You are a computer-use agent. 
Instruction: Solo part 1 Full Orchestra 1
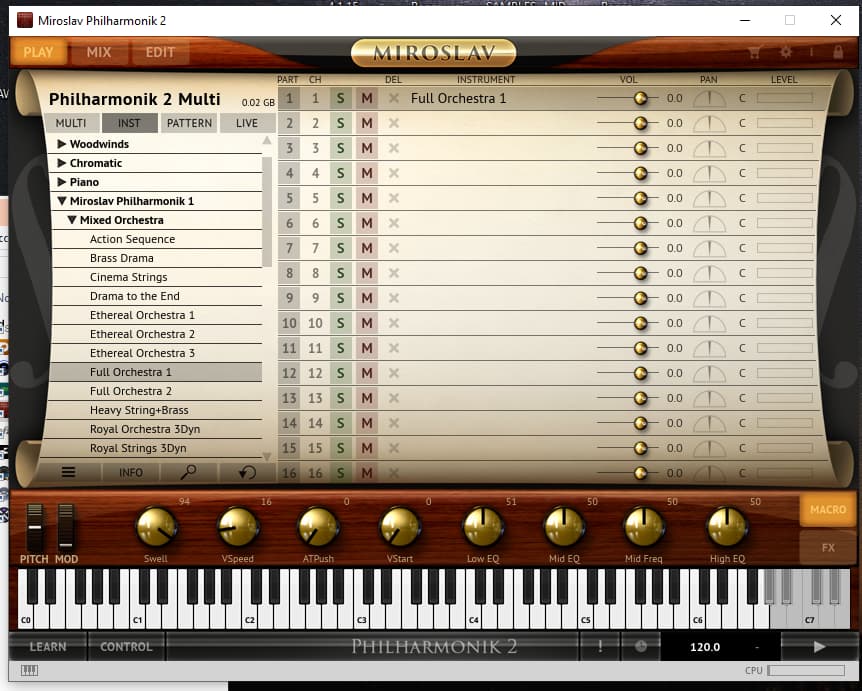point(340,98)
